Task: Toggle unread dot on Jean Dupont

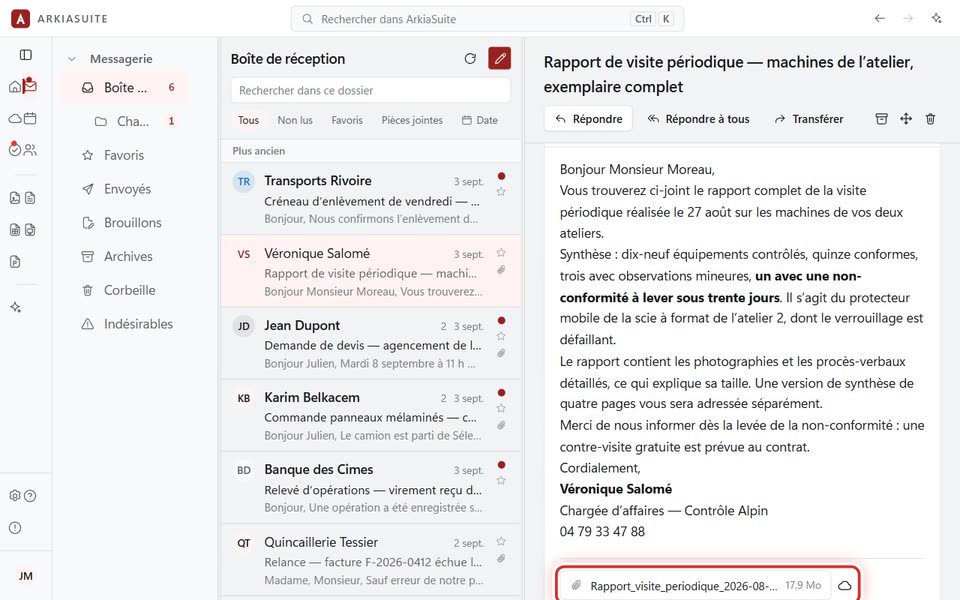Action: pyautogui.click(x=501, y=320)
